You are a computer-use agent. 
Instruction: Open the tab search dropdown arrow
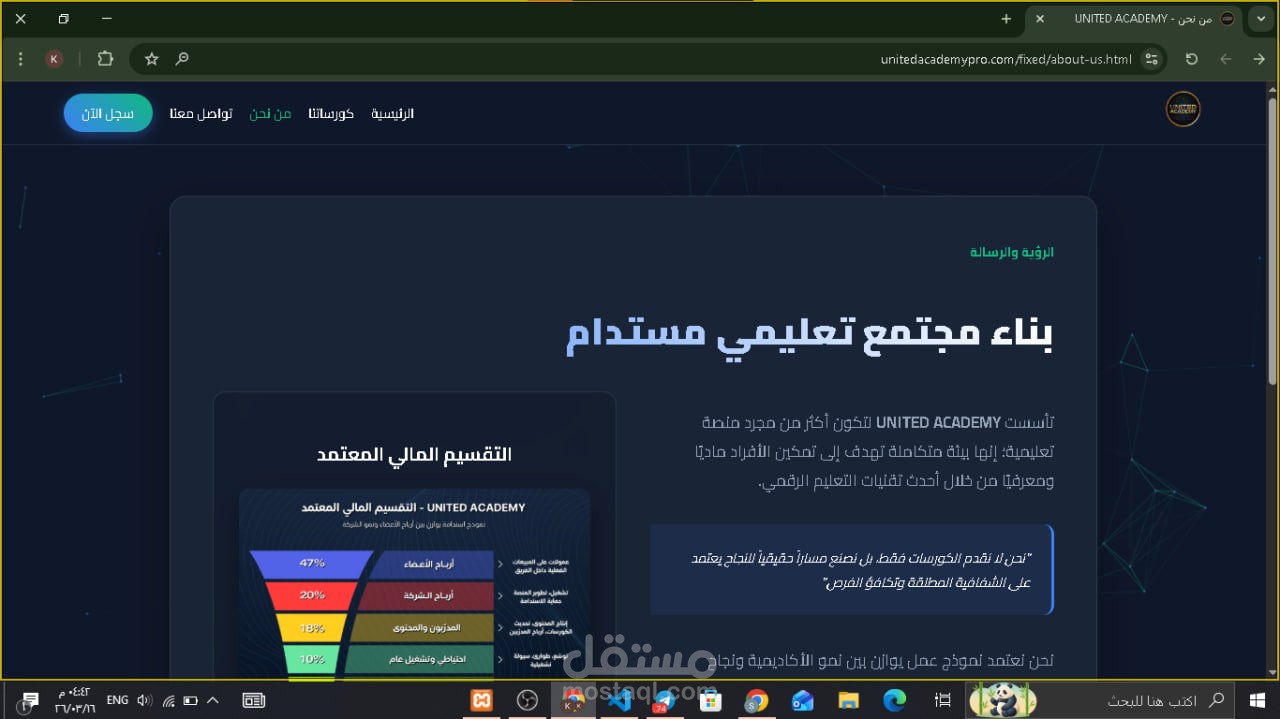pyautogui.click(x=1259, y=19)
